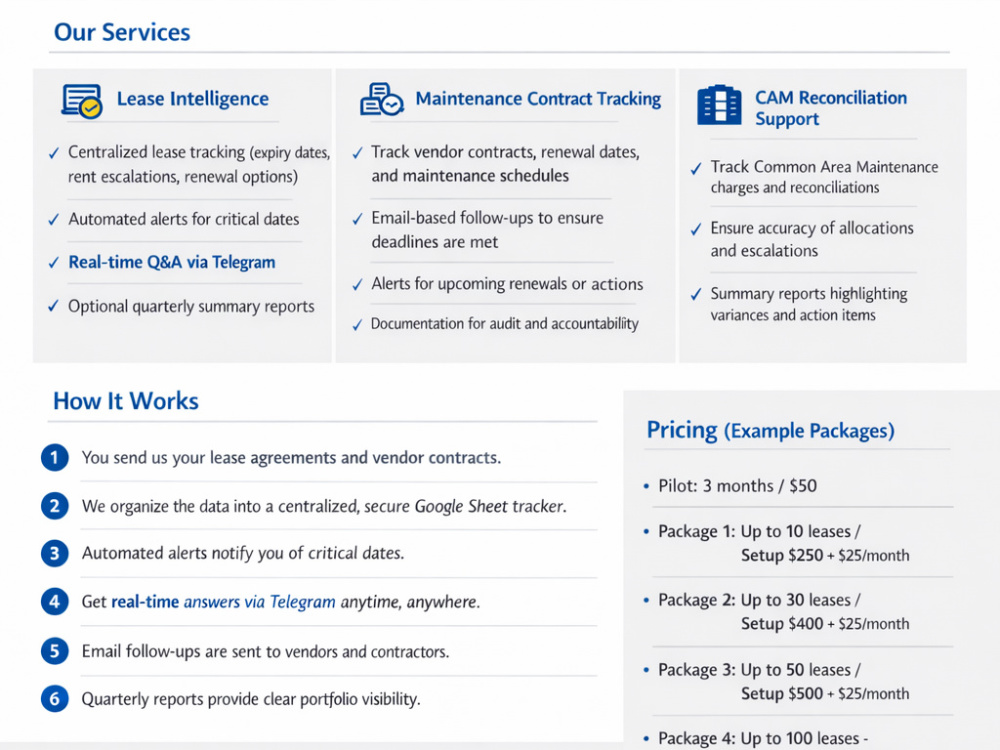Click the Lease Intelligence title
This screenshot has height=750, width=1000.
point(193,99)
